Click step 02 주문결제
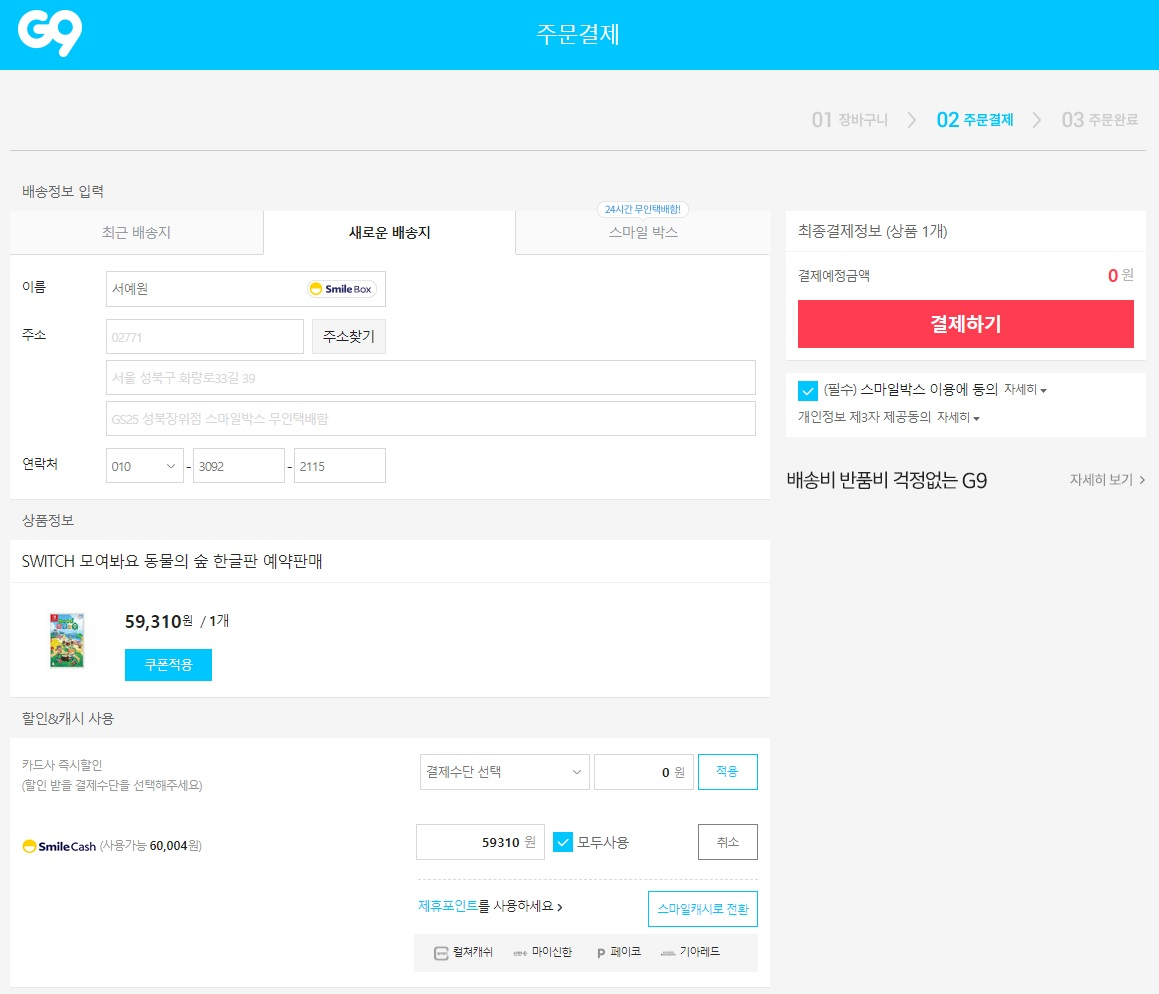1159x994 pixels. 974,120
